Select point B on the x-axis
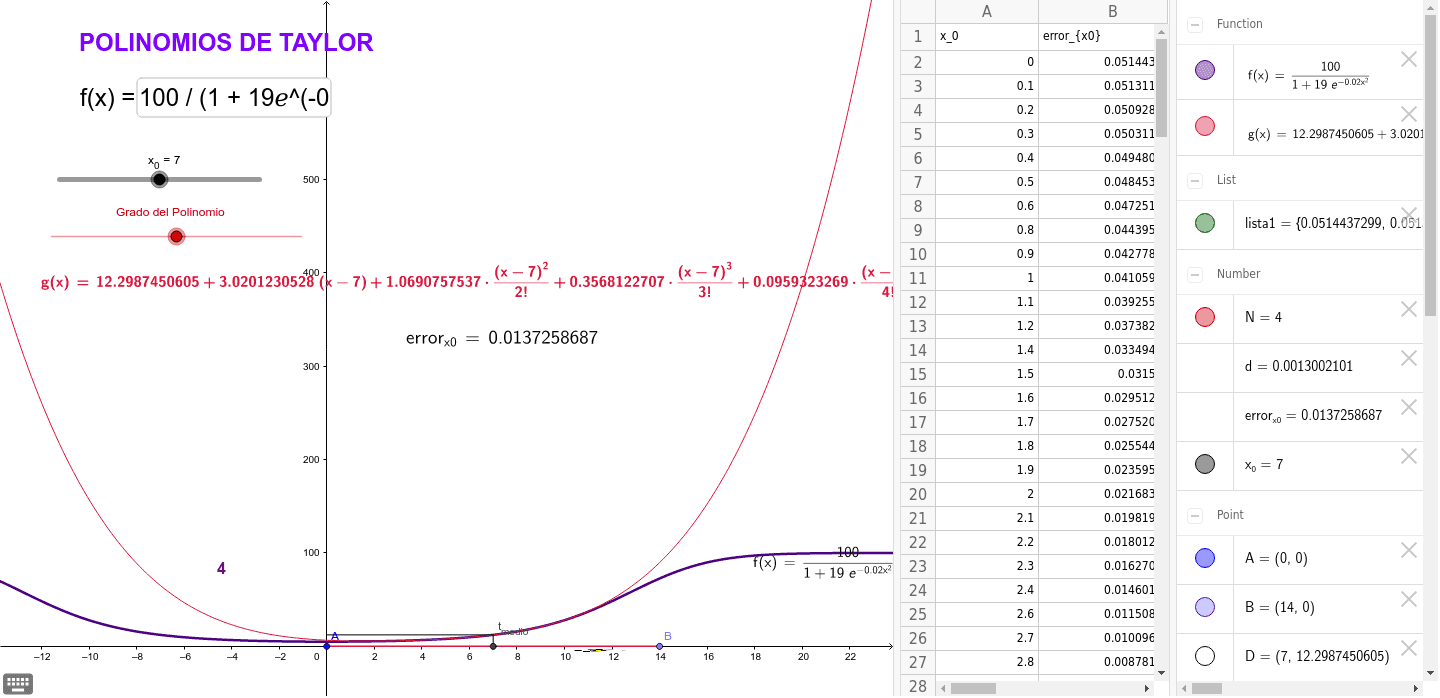 click(x=659, y=646)
